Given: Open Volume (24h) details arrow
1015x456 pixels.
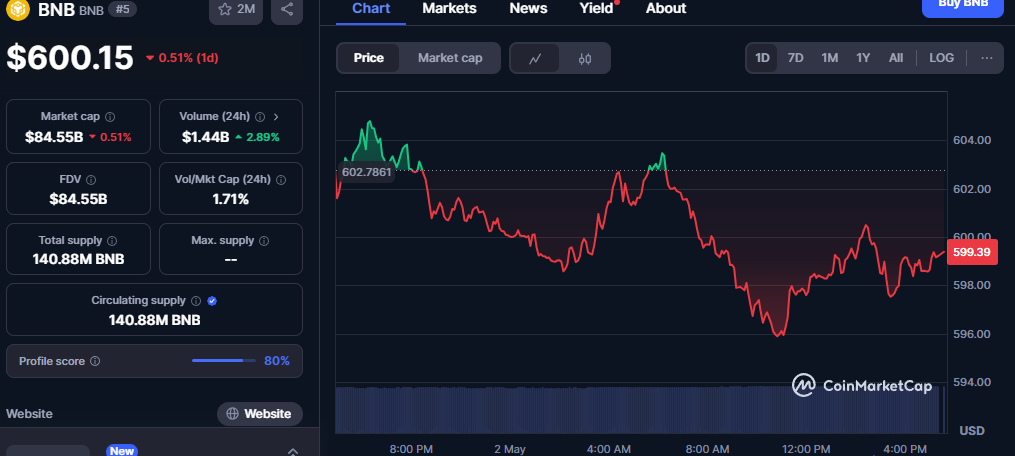Looking at the screenshot, I should click(276, 117).
